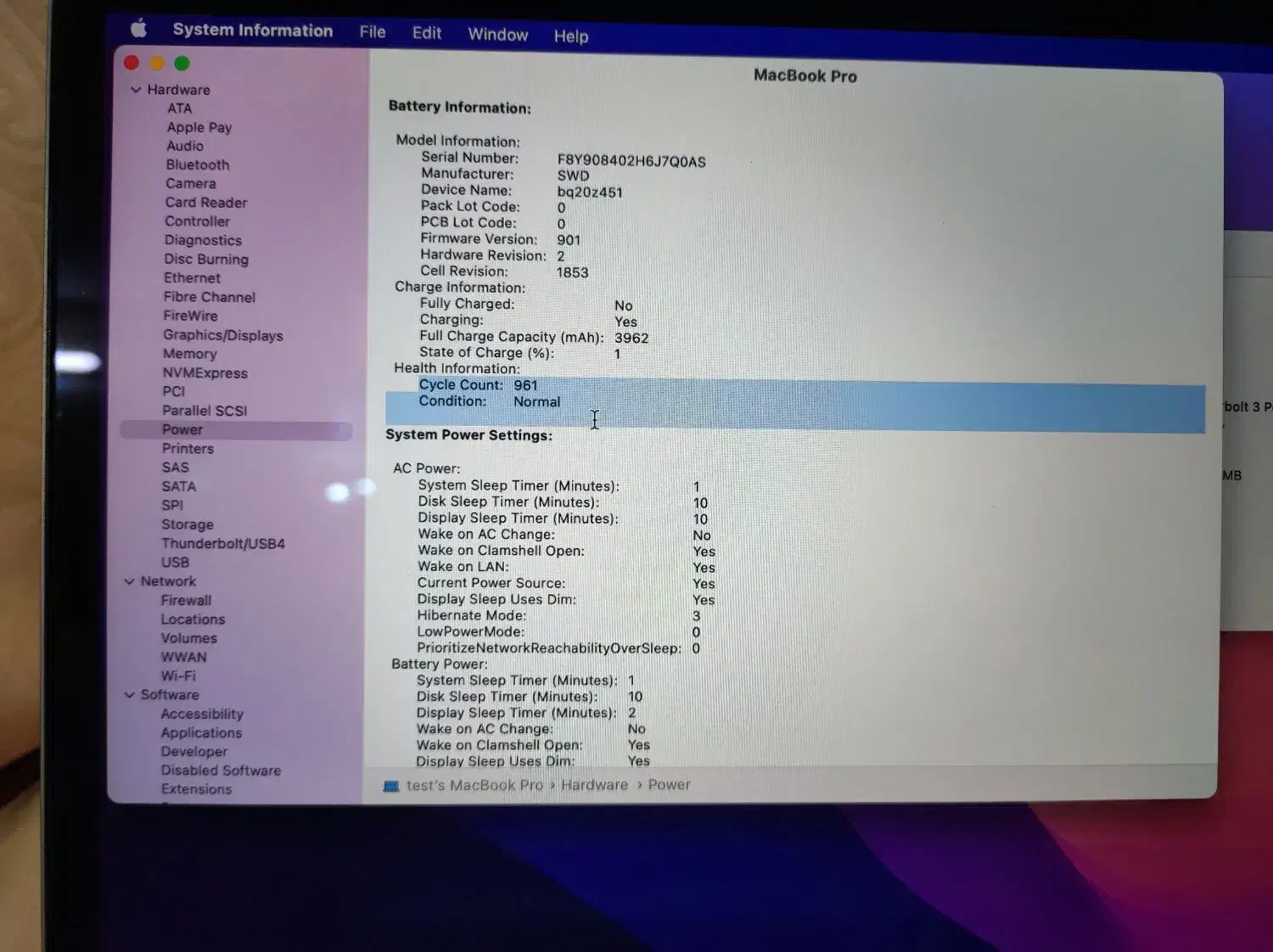Select Power in the sidebar
1273x952 pixels.
click(236, 430)
